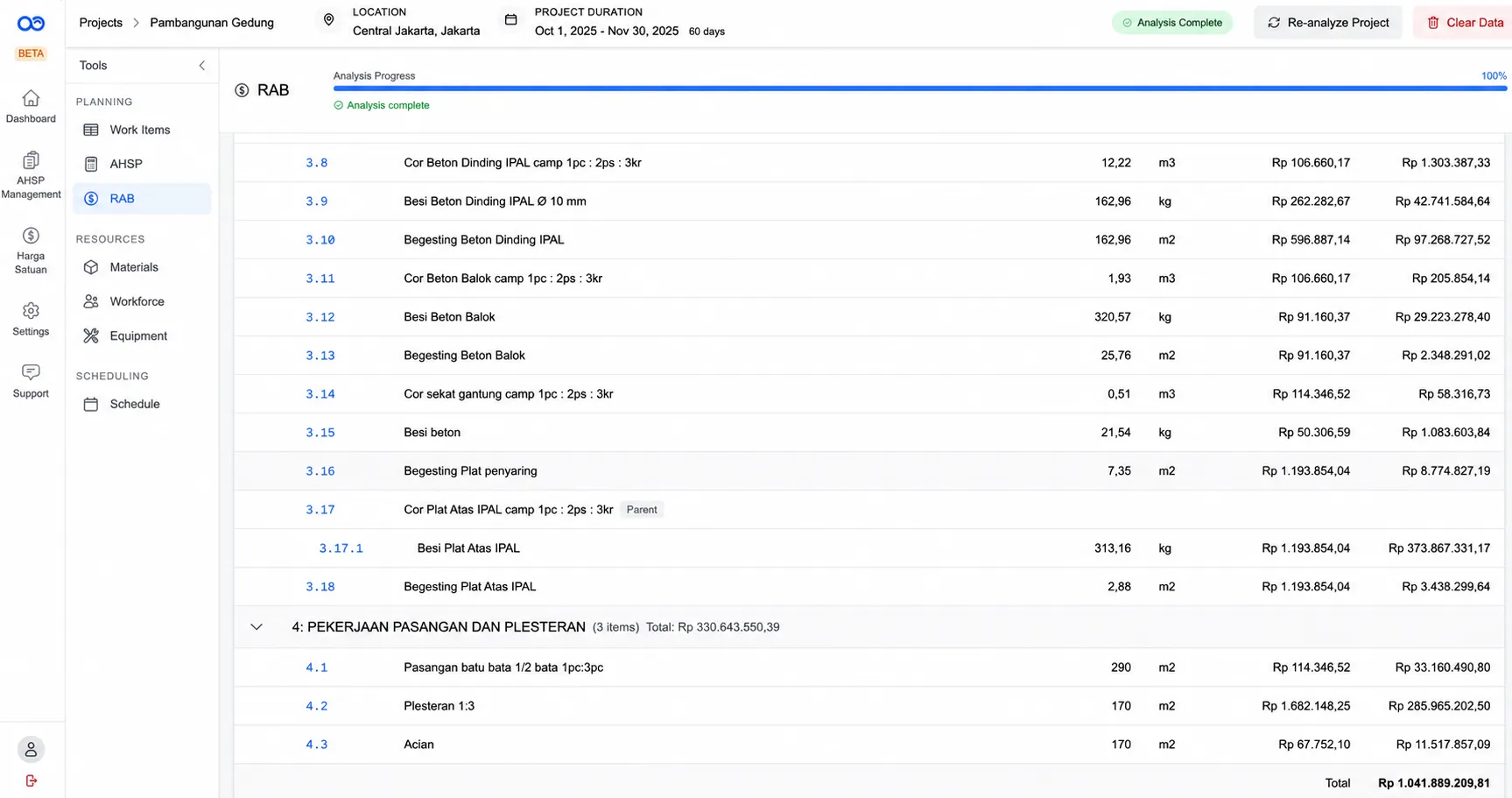This screenshot has height=798, width=1512.
Task: Click the Analysis Complete status badge
Action: point(1171,23)
